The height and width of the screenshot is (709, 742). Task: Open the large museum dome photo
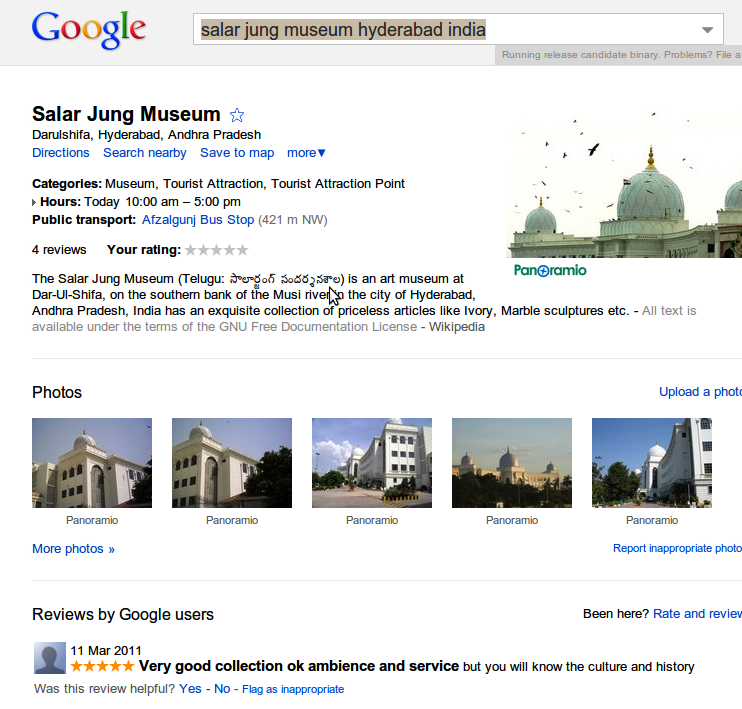624,185
